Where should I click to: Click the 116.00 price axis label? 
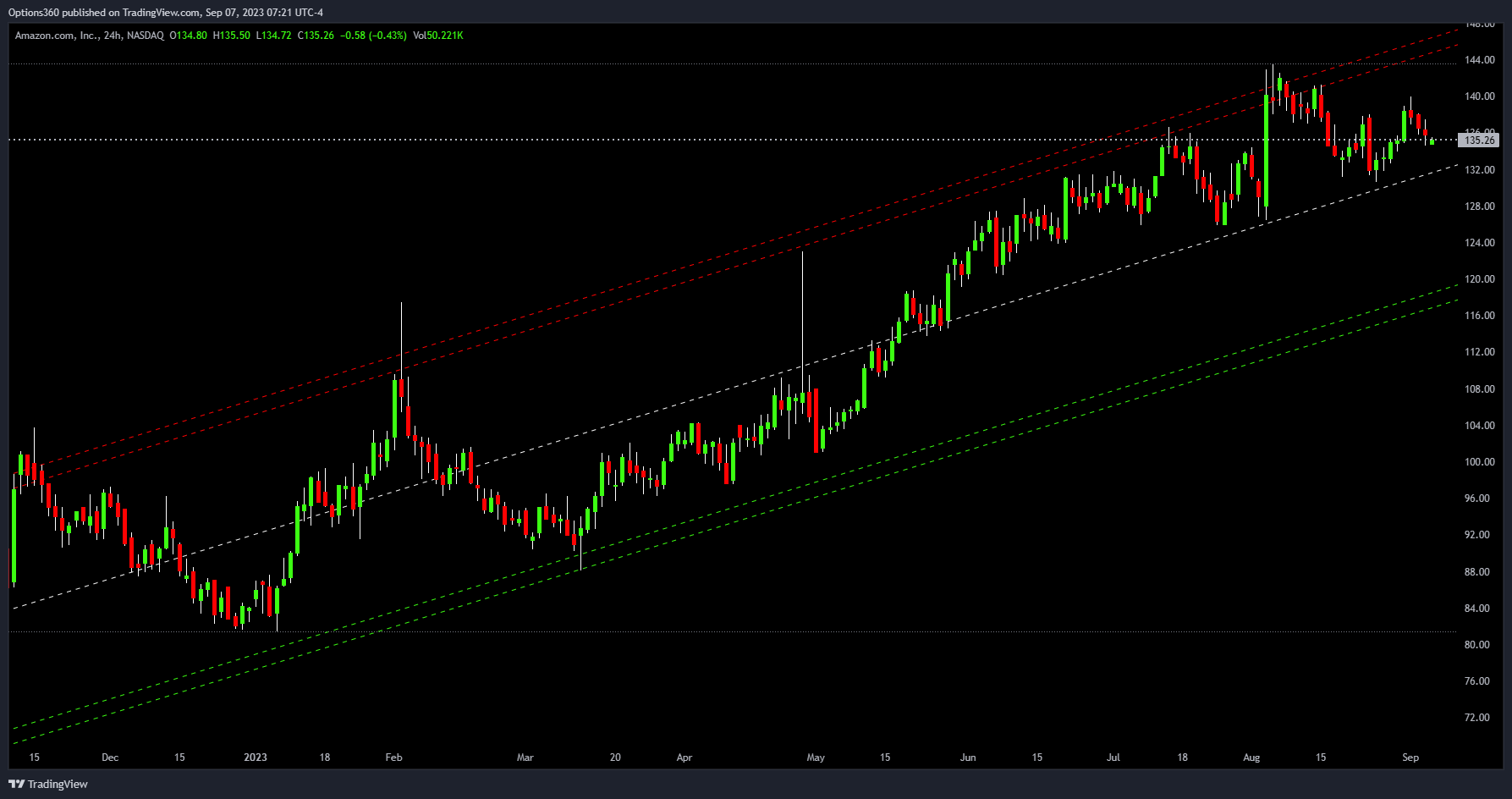(x=1479, y=316)
